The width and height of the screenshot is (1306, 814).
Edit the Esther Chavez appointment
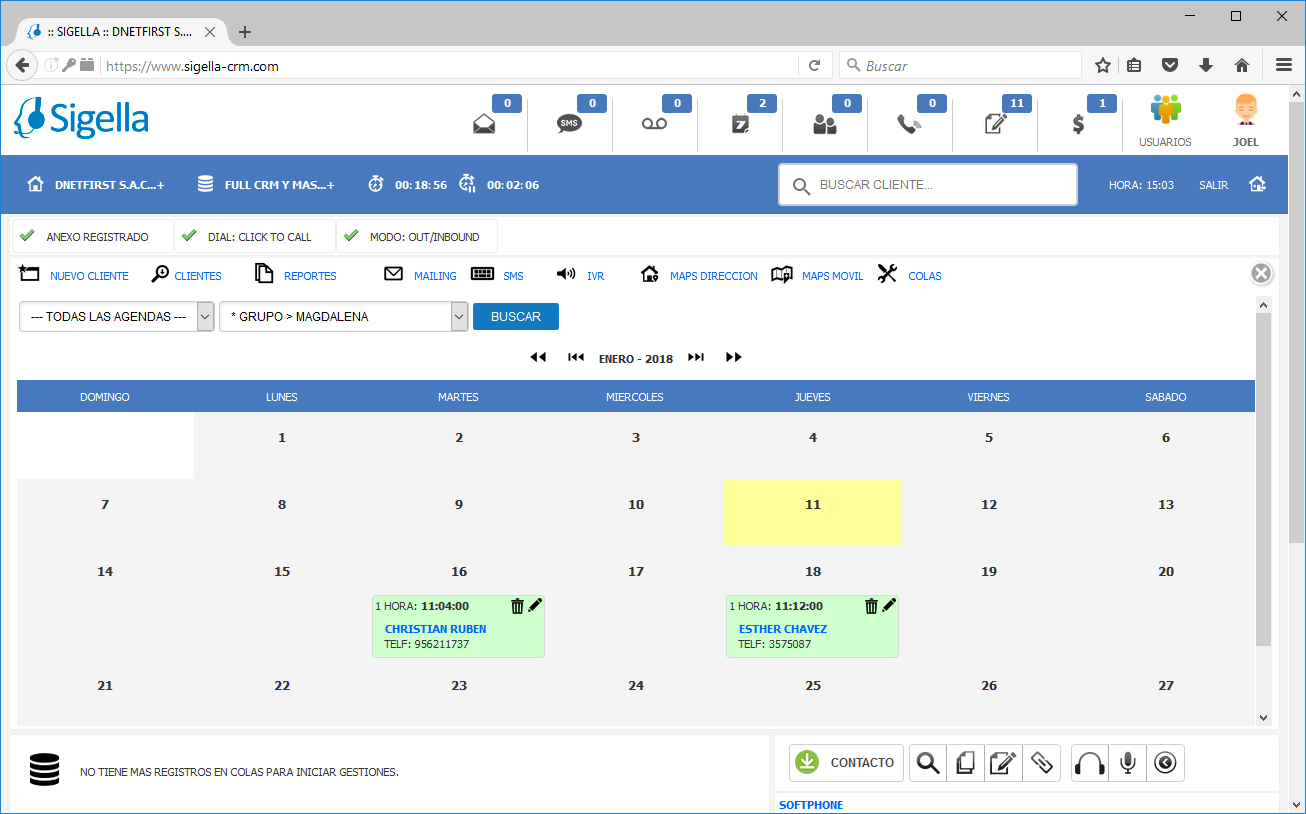point(889,605)
